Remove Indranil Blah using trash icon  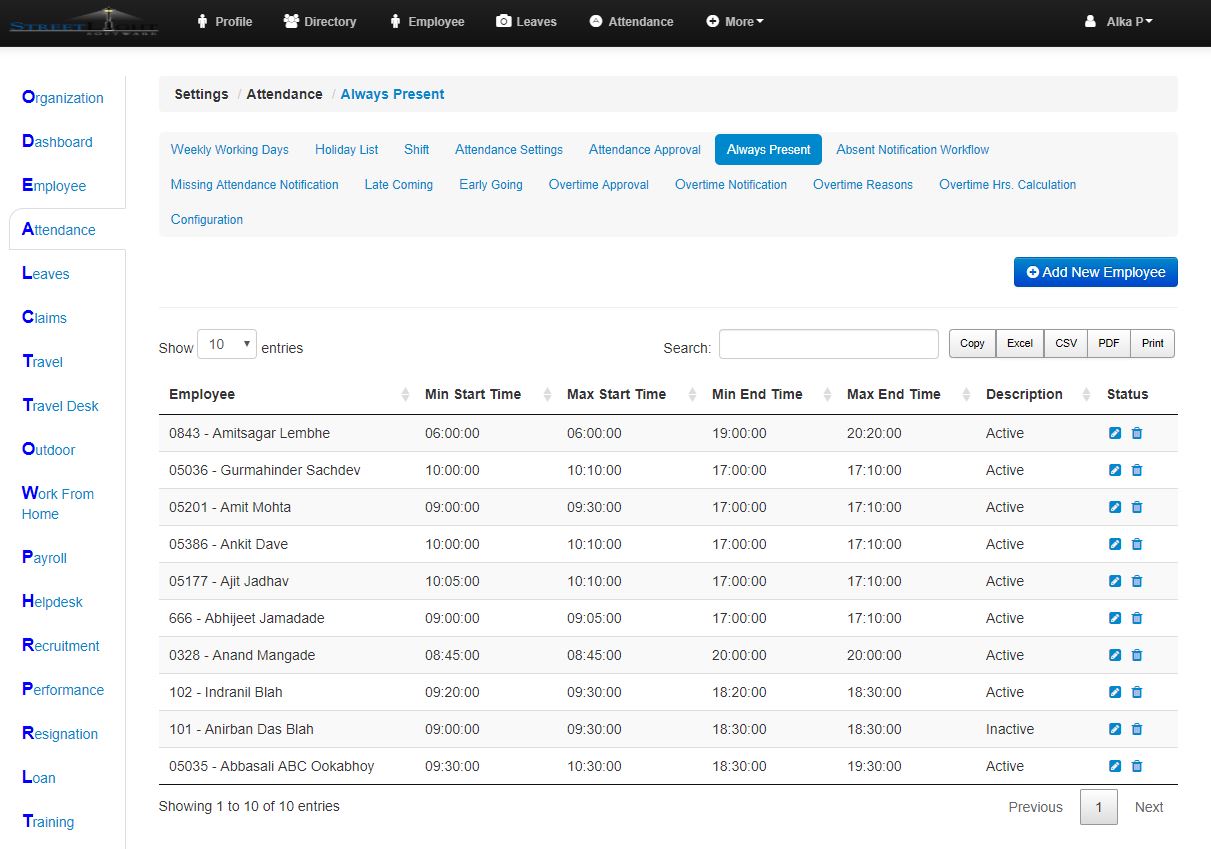(x=1137, y=692)
